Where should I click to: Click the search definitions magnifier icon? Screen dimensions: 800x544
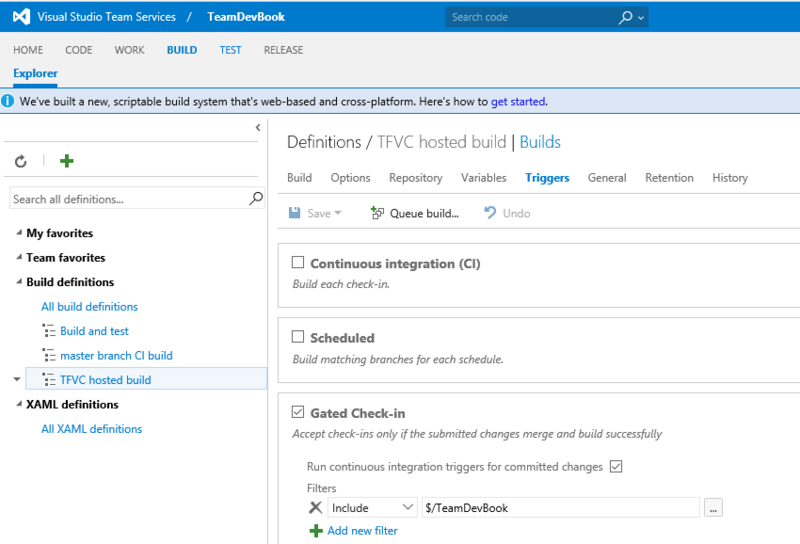(x=256, y=198)
